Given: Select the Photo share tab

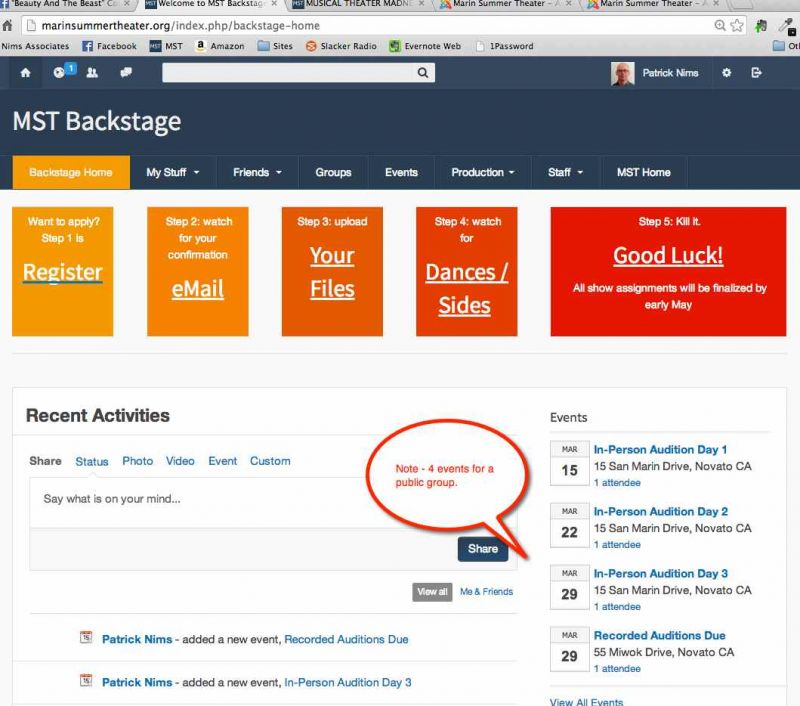Looking at the screenshot, I should pos(138,461).
